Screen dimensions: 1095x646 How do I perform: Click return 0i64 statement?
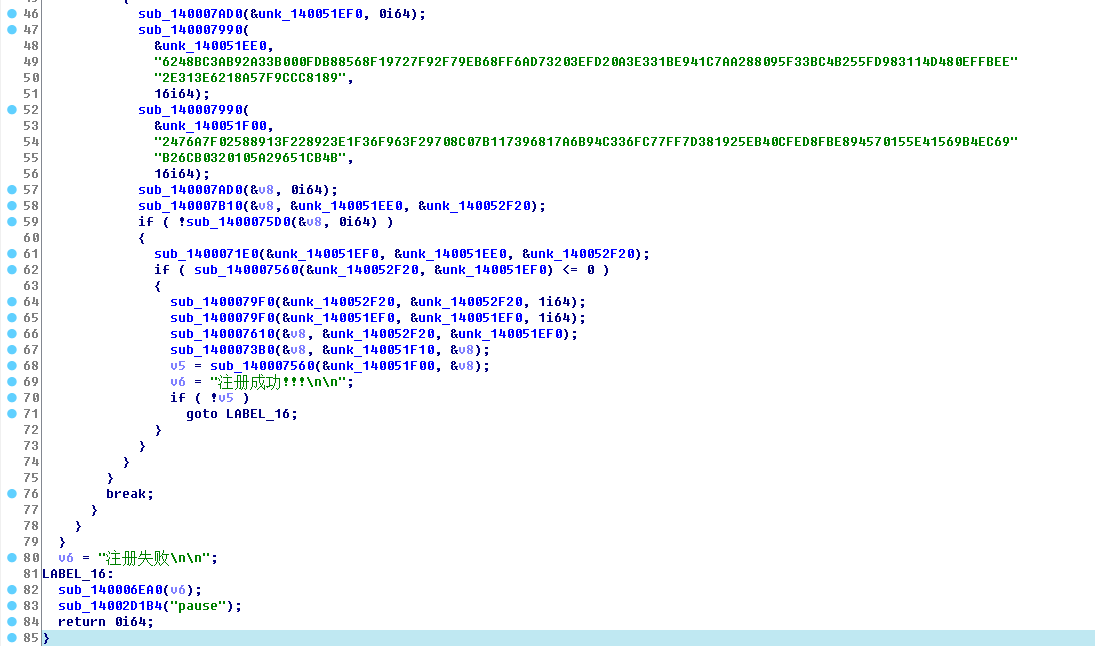[x=105, y=622]
